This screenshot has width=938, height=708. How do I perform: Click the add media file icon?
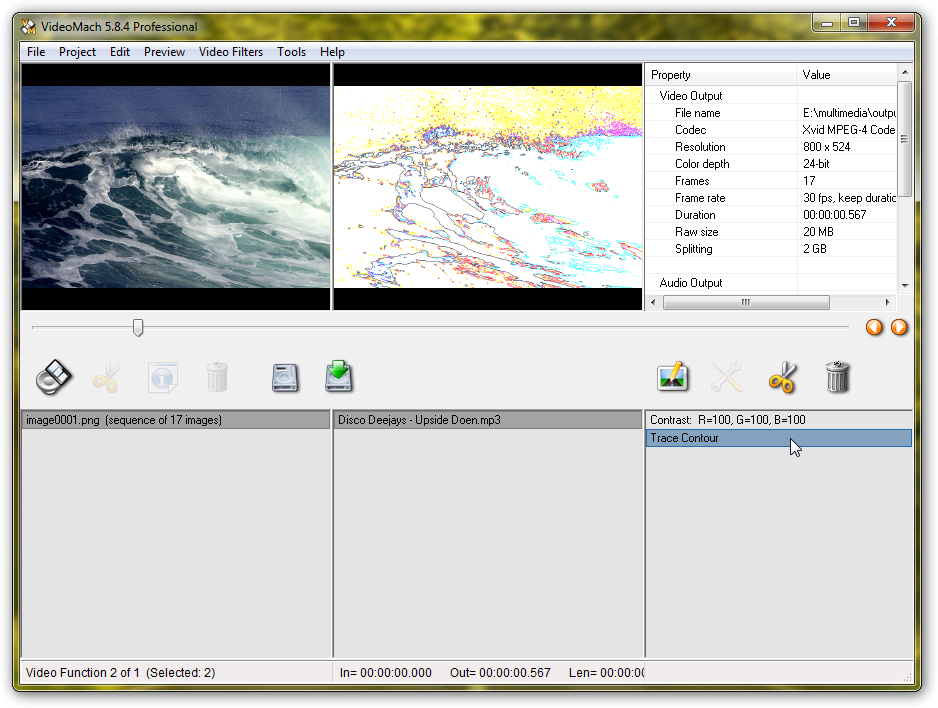point(54,377)
